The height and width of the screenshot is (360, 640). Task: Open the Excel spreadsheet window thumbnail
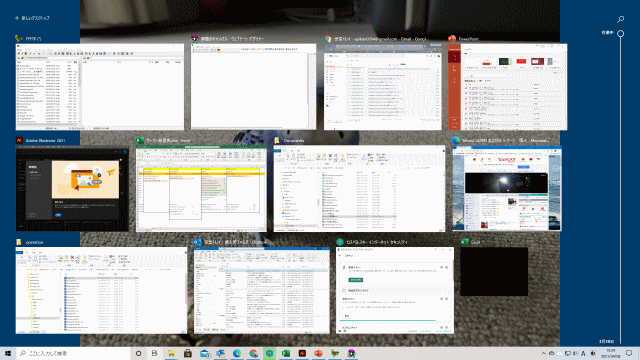(x=201, y=189)
